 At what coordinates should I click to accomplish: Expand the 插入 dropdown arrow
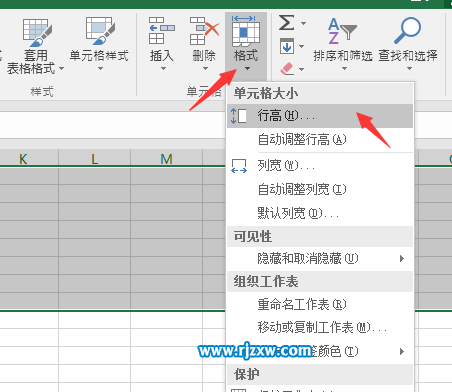163,69
